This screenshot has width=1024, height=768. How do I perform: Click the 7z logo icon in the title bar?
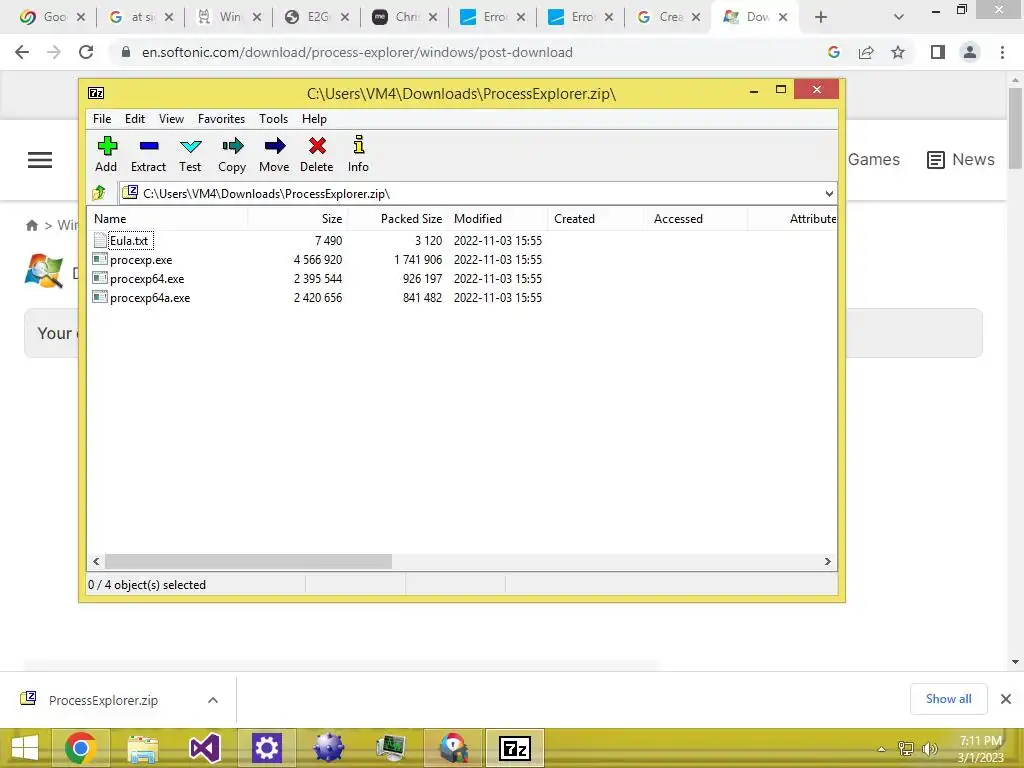tap(96, 93)
